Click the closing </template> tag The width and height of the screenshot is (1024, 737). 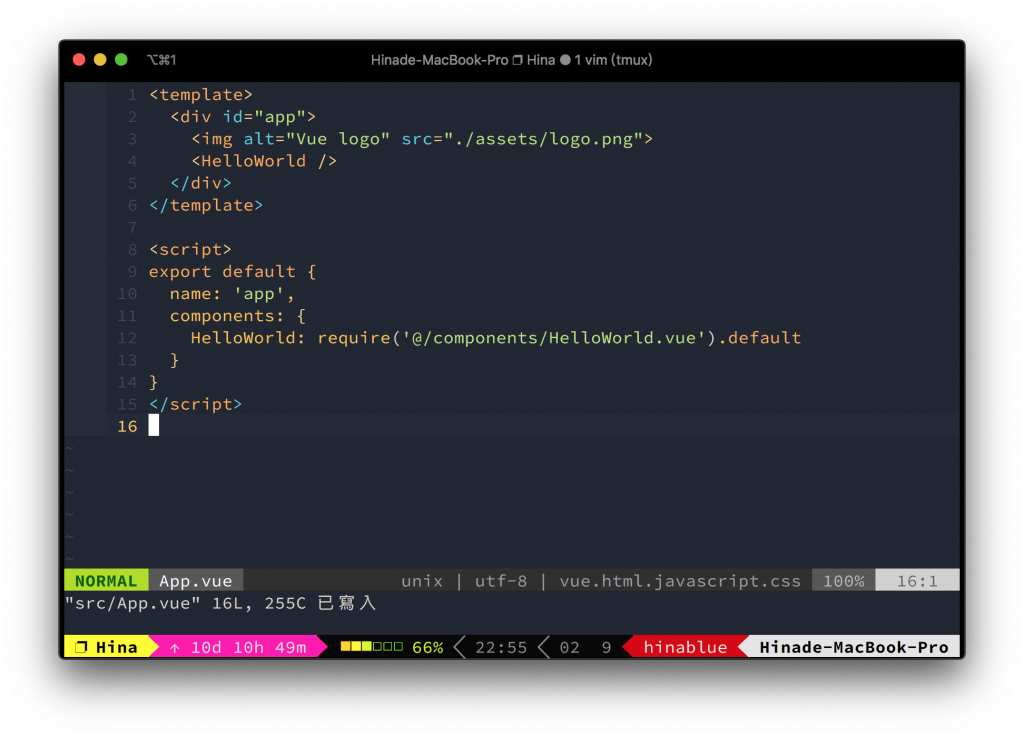[206, 206]
